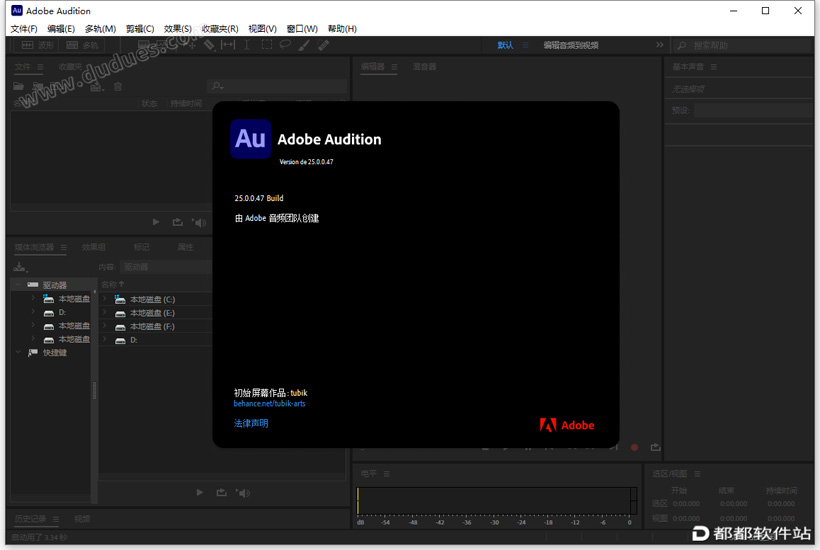Sort the list by the 名称 column header

(112, 284)
